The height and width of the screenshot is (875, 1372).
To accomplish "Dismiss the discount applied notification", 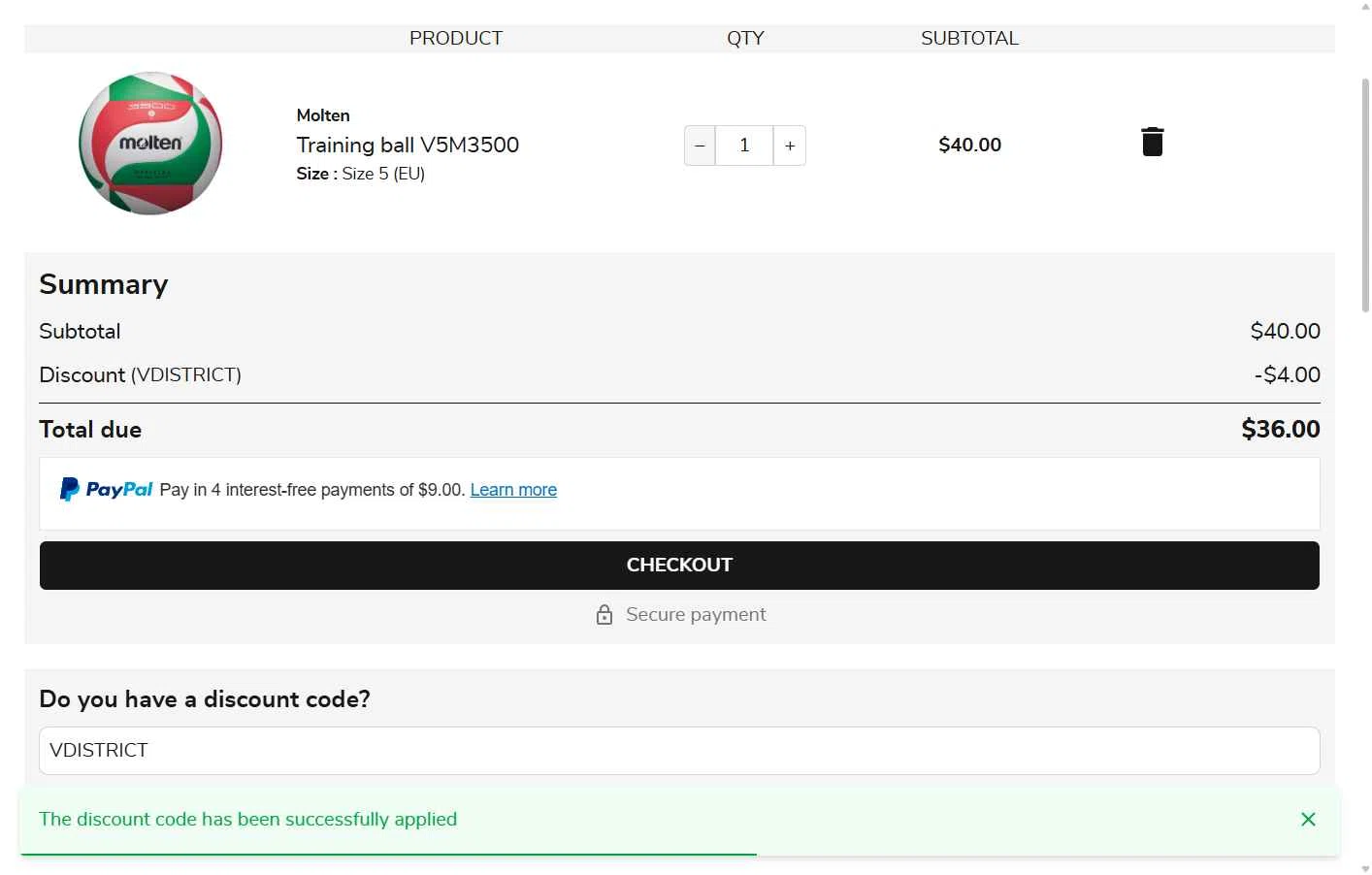I will (1308, 820).
